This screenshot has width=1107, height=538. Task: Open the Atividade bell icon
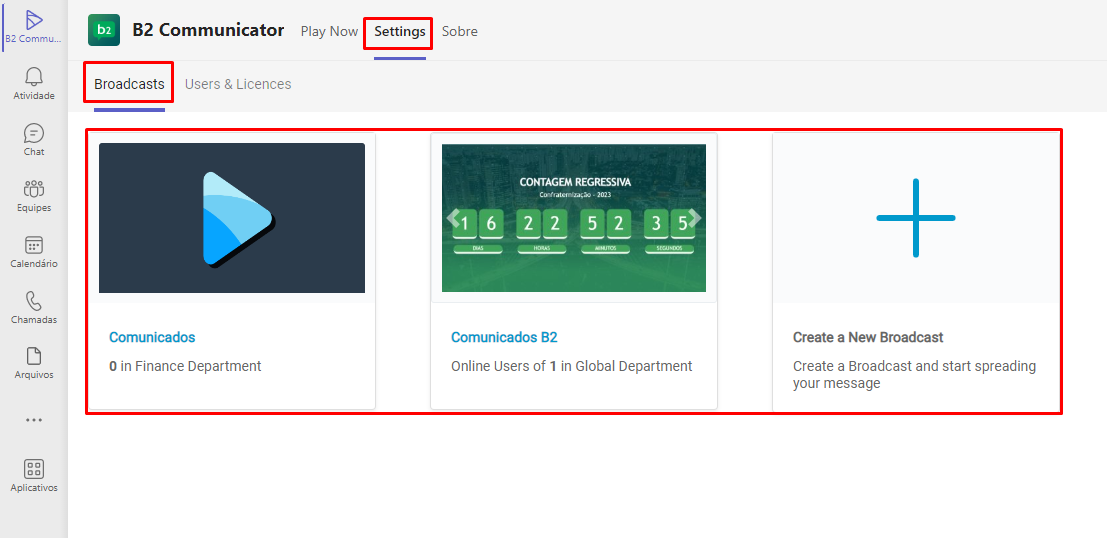(34, 76)
